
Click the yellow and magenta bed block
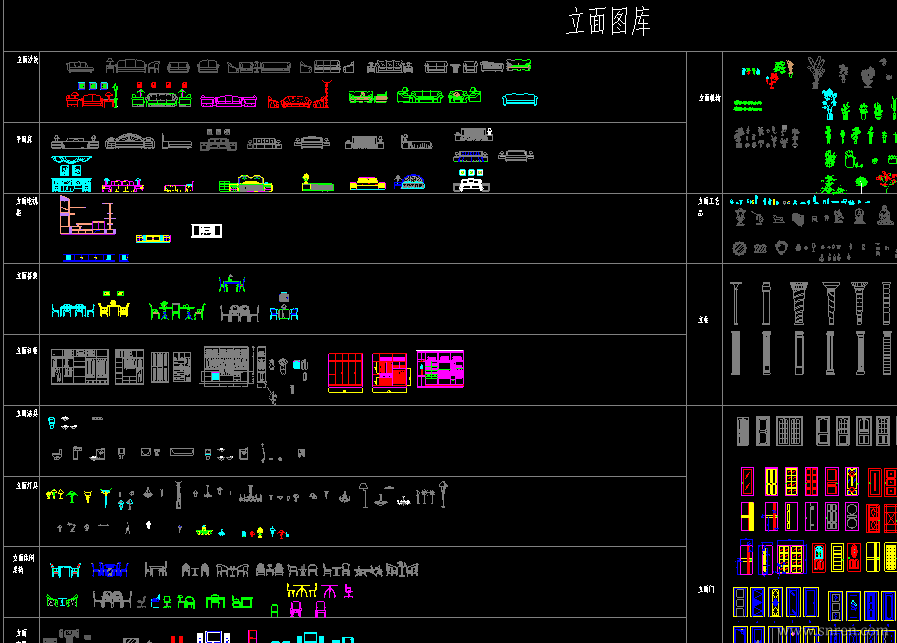click(367, 184)
